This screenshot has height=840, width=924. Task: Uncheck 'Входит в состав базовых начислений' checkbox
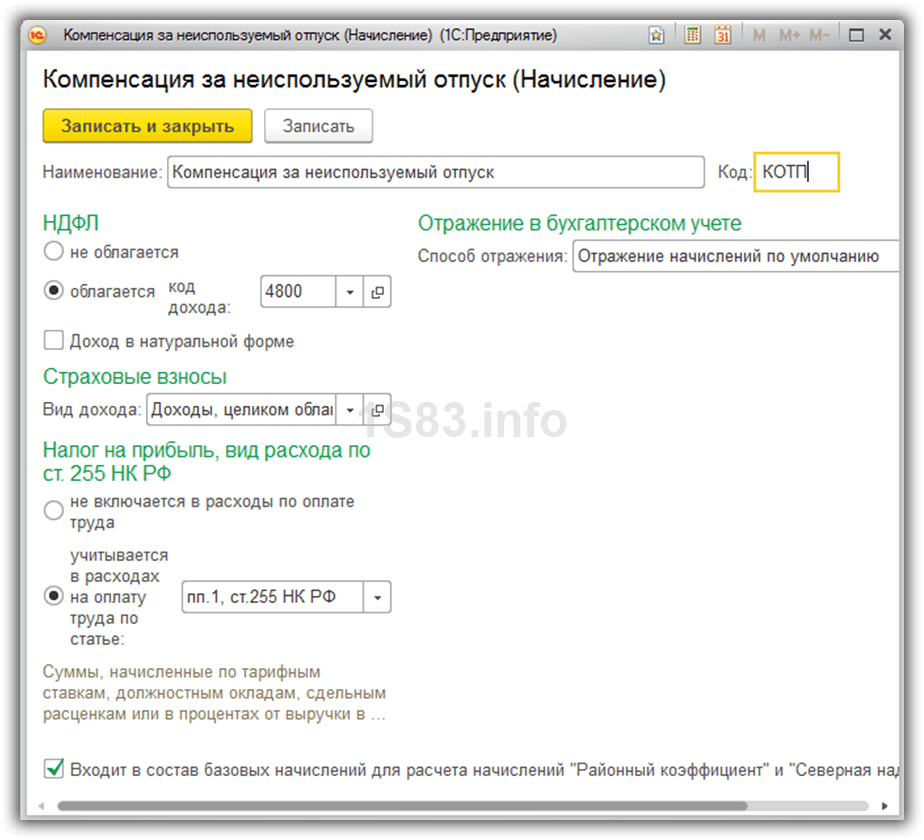pyautogui.click(x=54, y=768)
